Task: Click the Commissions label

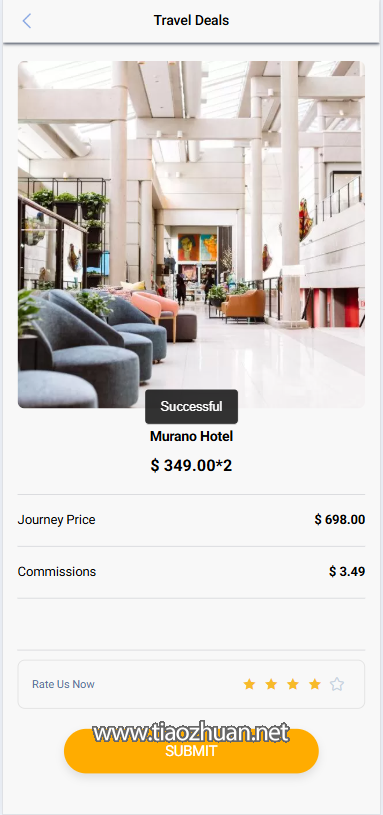Action: pos(57,572)
